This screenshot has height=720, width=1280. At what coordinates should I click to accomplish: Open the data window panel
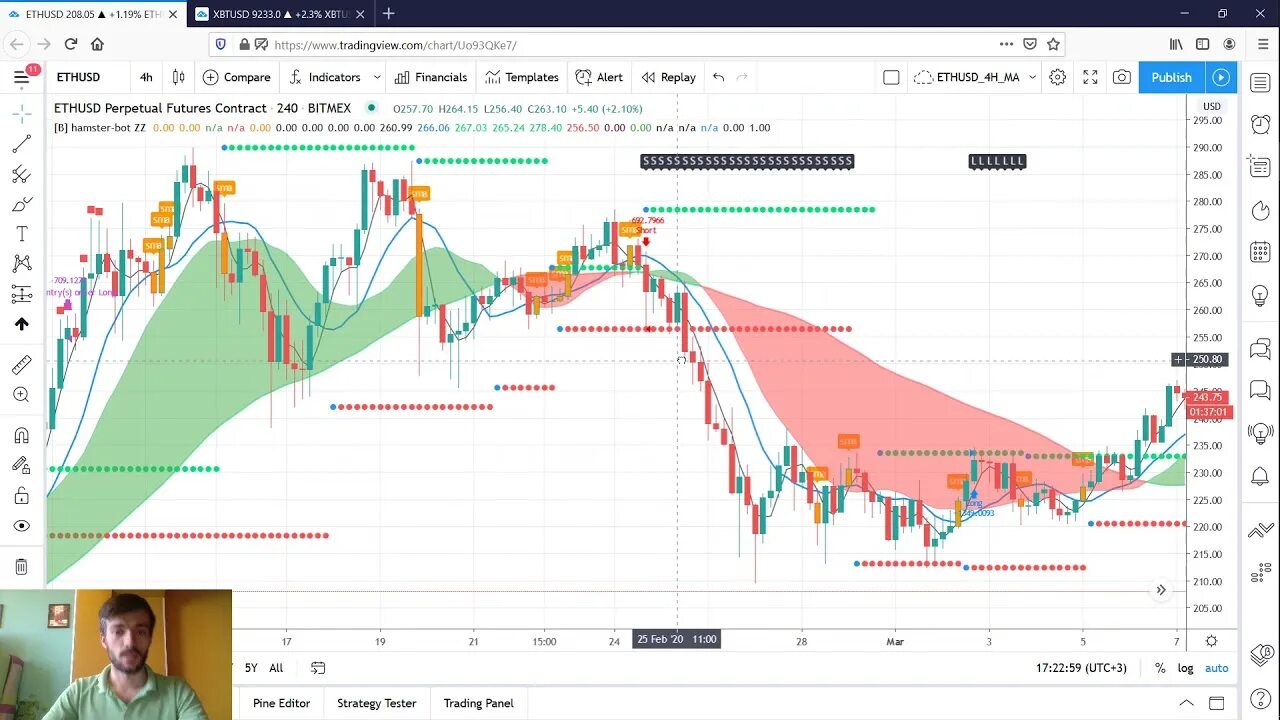coord(1260,167)
